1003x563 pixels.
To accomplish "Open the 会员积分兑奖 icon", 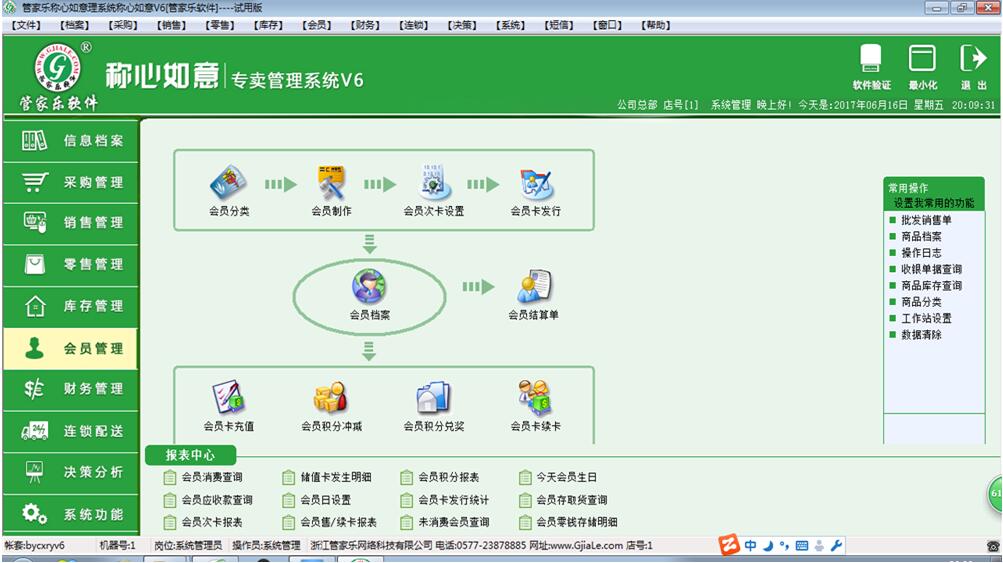I will 434,398.
